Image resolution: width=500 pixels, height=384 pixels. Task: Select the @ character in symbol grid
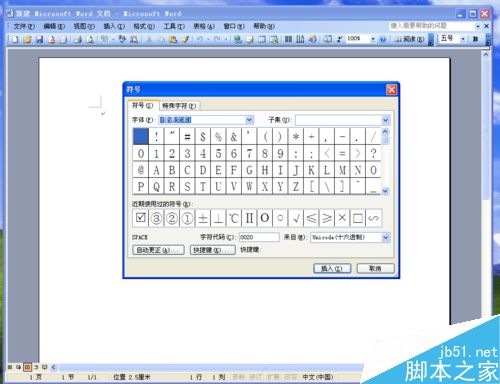coord(141,170)
